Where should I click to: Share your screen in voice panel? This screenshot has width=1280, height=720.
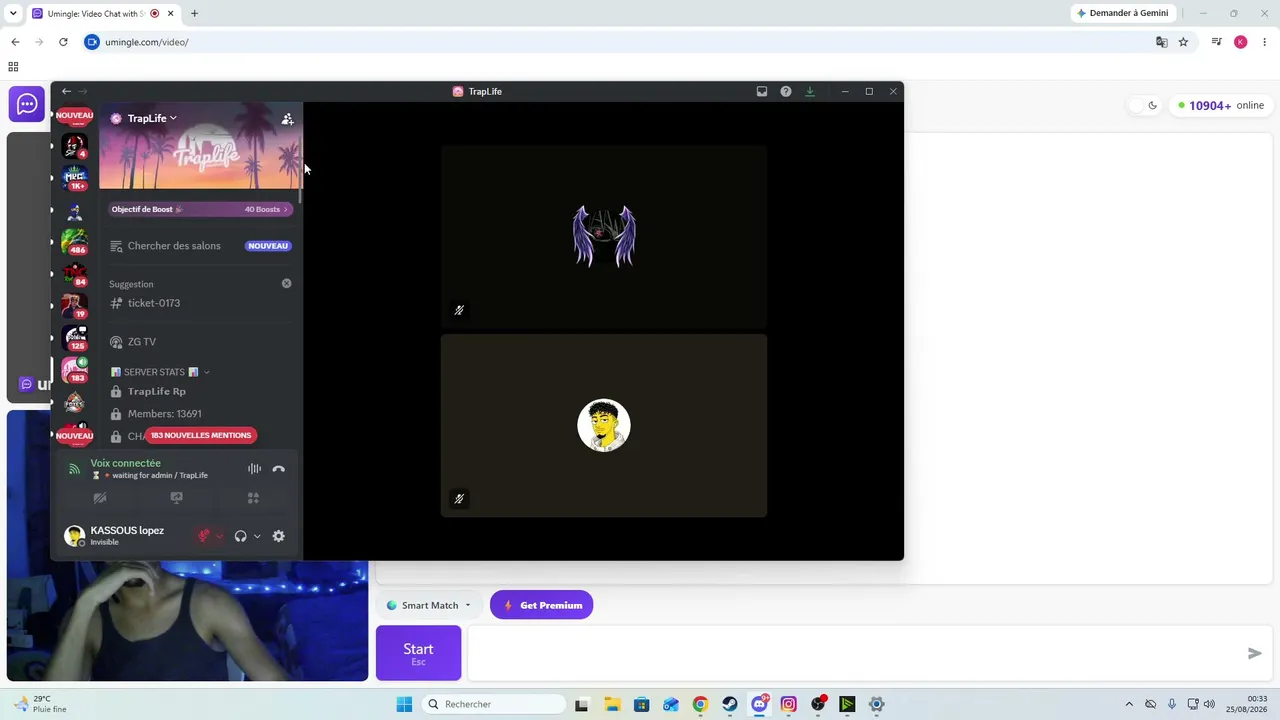click(177, 498)
